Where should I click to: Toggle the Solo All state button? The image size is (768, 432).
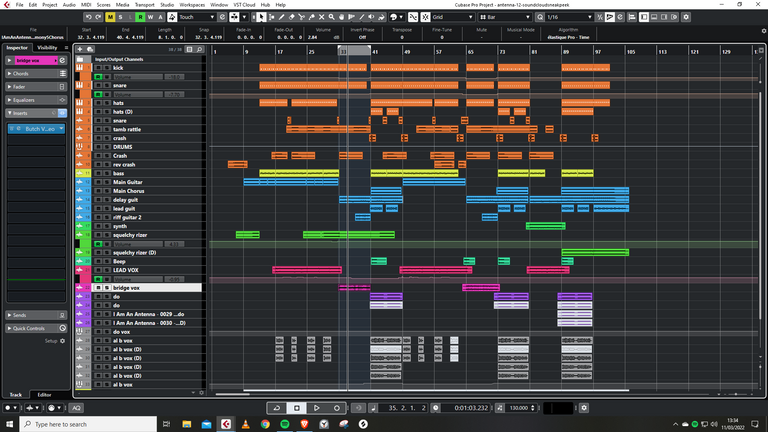120,17
